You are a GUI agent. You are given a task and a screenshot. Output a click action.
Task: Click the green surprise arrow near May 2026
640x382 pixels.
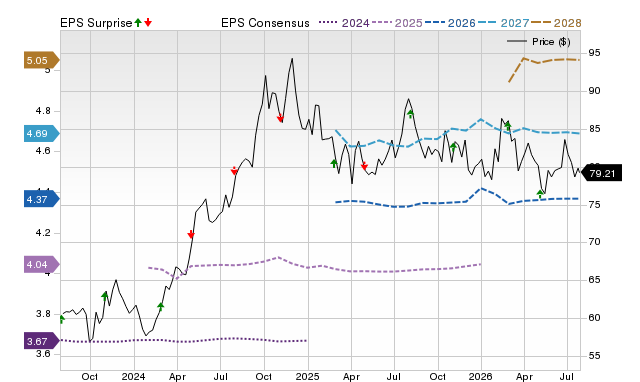540,193
